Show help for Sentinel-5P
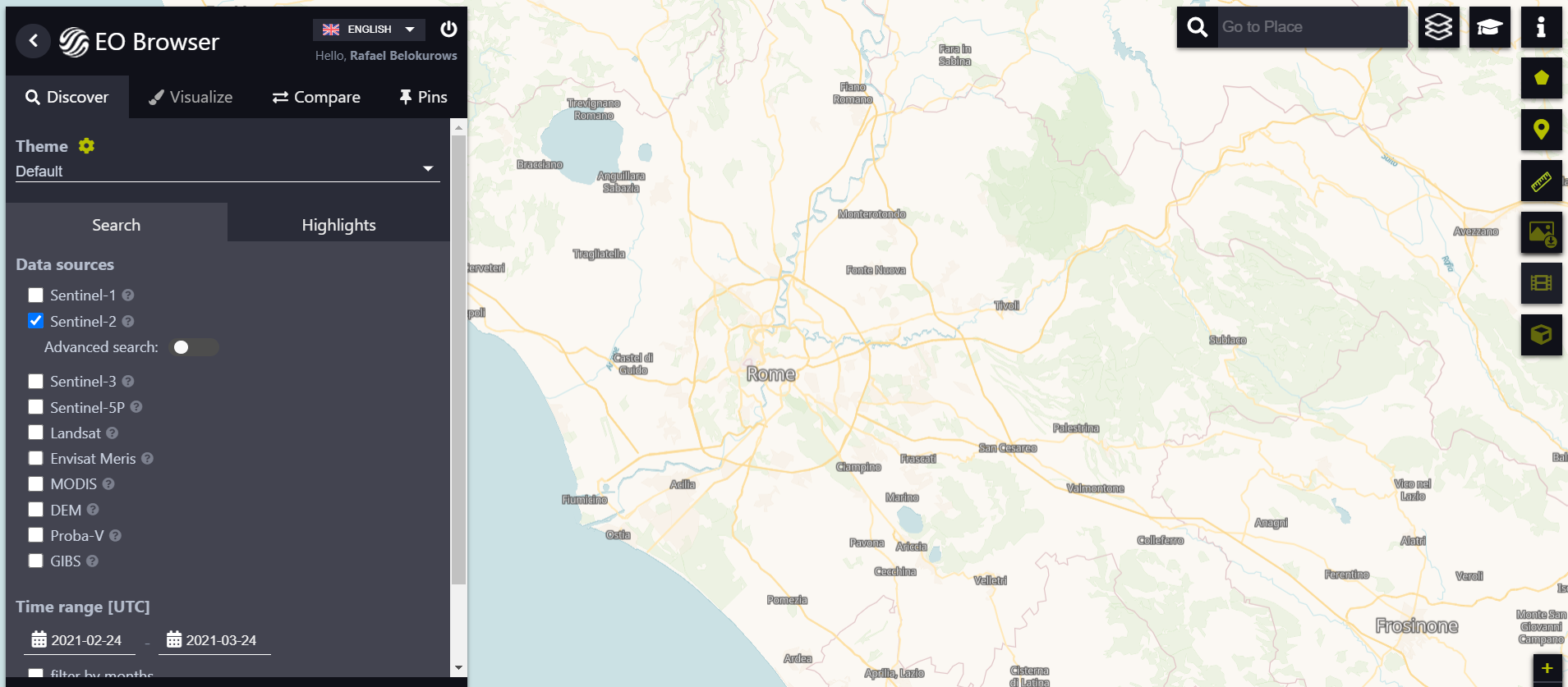 [x=136, y=406]
